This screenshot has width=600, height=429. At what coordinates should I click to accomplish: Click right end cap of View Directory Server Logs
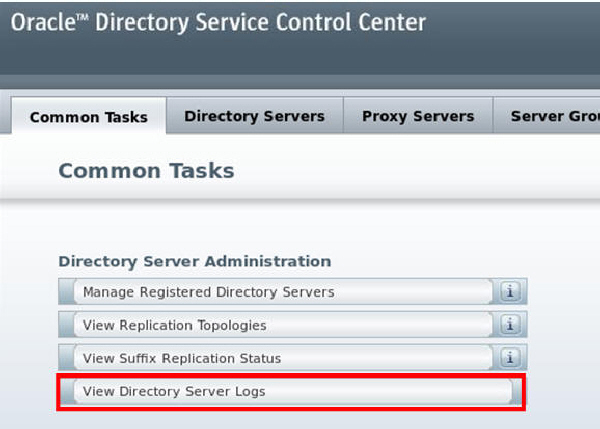tap(516, 391)
